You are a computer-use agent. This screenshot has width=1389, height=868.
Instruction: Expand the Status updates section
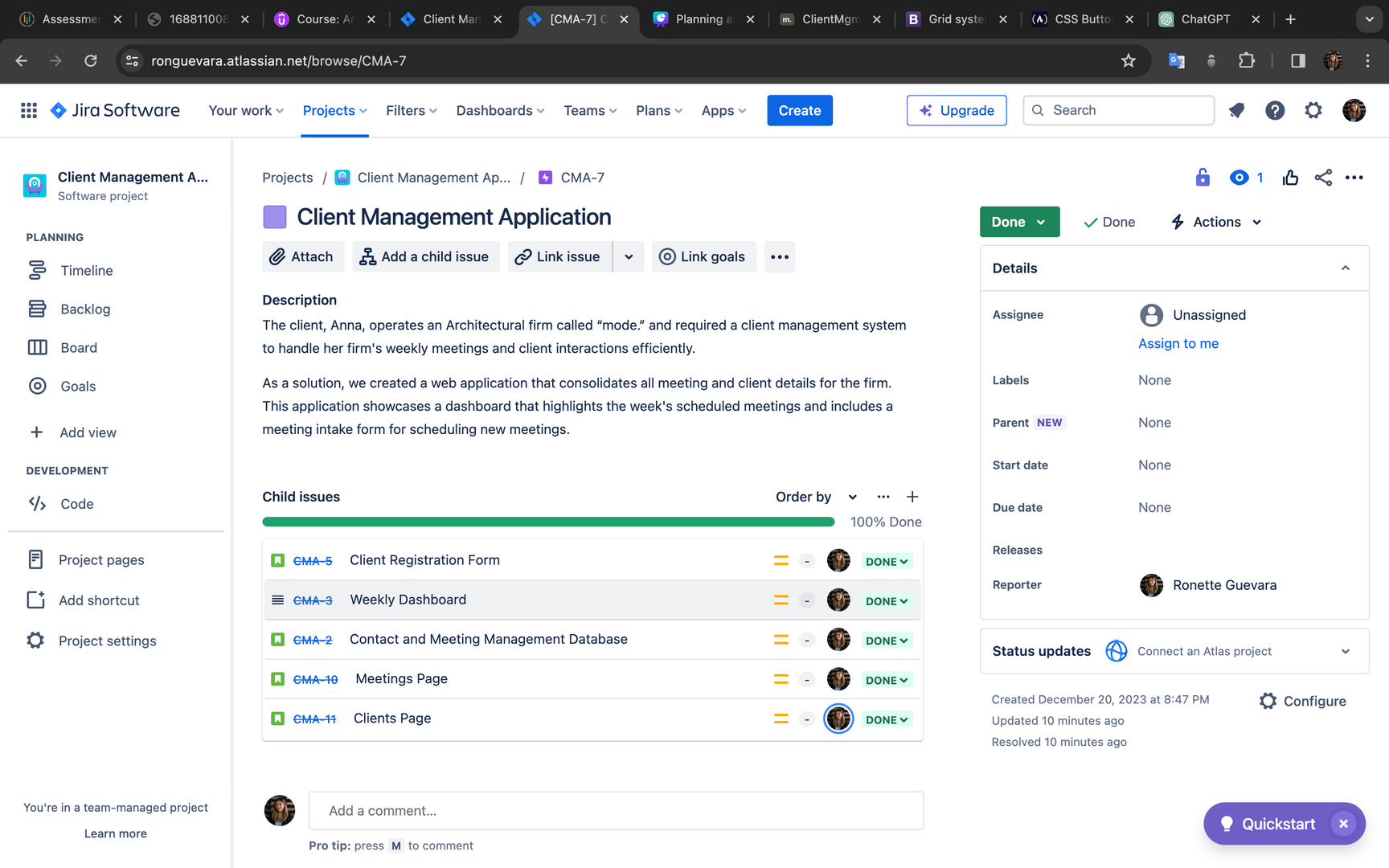1345,652
